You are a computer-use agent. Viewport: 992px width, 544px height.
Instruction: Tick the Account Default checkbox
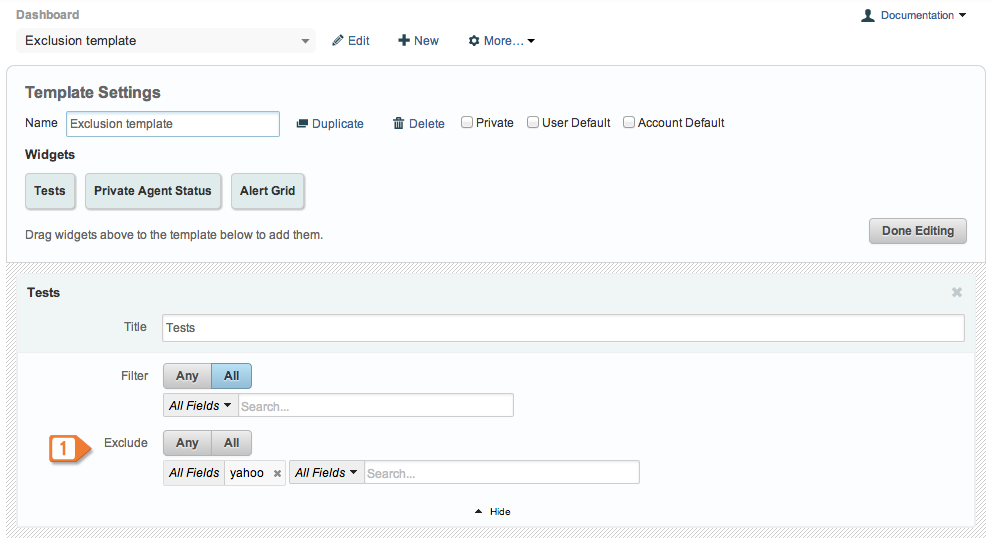[629, 122]
